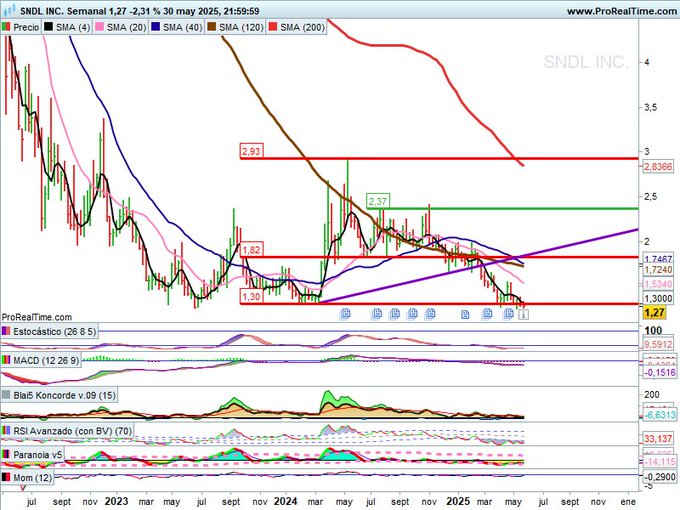Click the dark blue SMA (40) swatch
The width and height of the screenshot is (680, 510).
pyautogui.click(x=156, y=27)
